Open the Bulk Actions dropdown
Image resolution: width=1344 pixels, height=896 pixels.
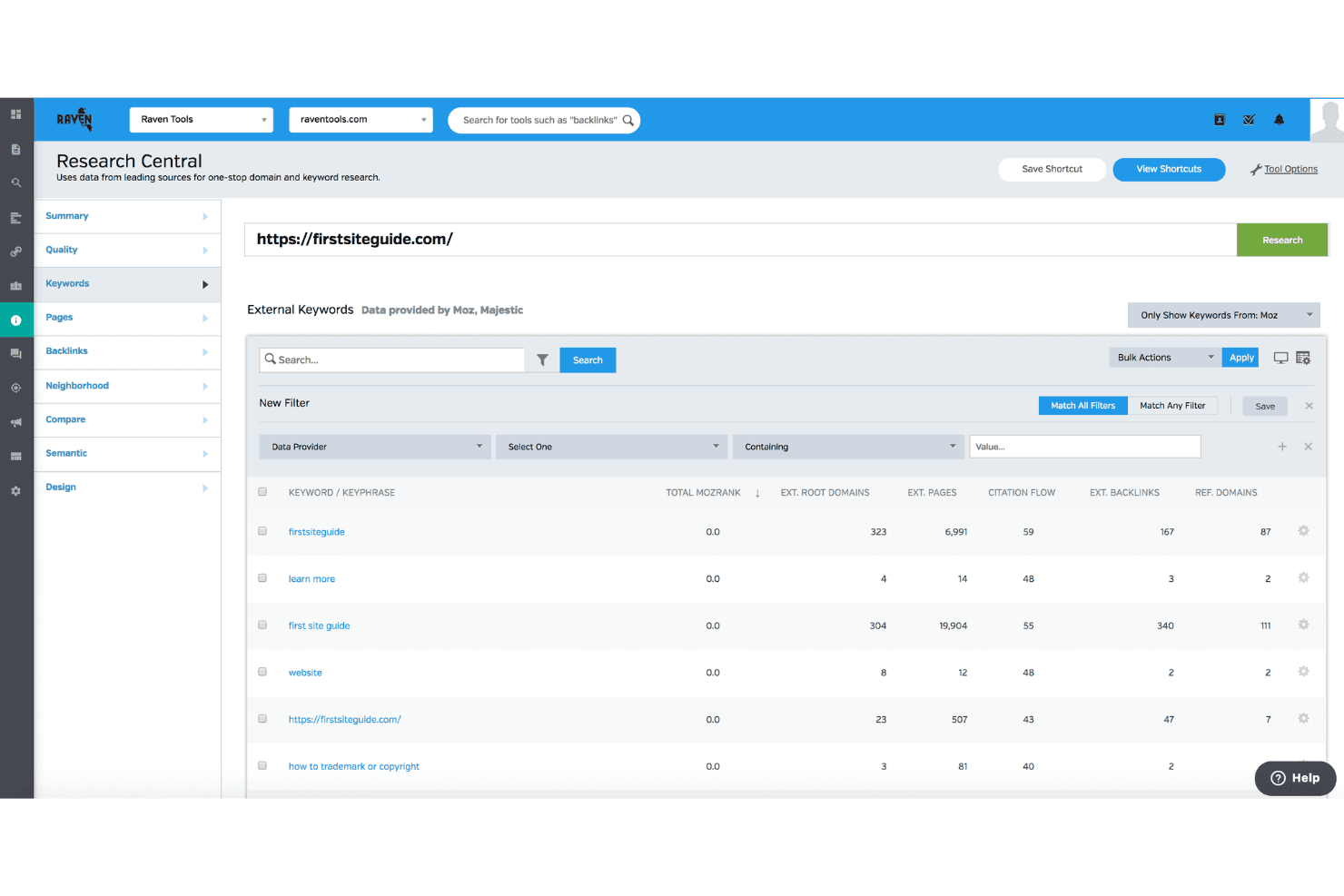point(1164,358)
